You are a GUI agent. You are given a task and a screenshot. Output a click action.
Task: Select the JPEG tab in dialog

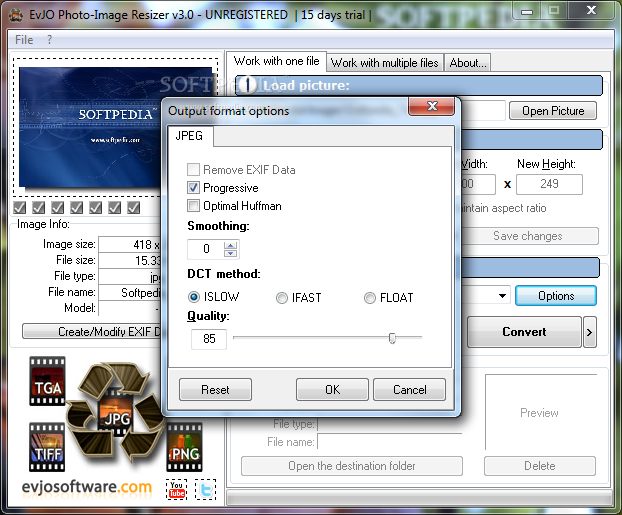point(189,136)
